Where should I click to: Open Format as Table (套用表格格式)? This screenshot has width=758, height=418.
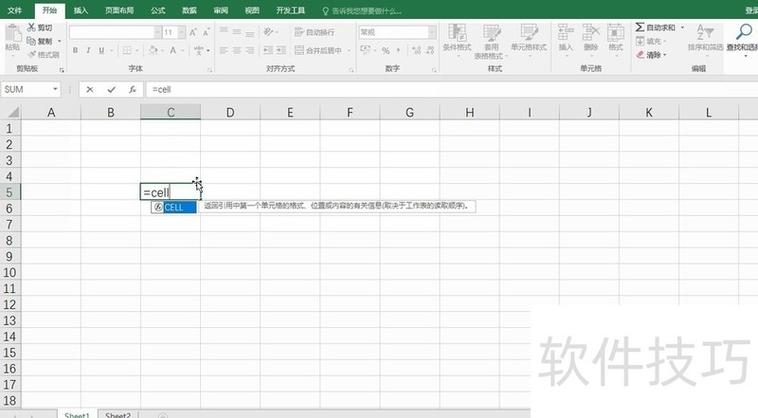(x=491, y=41)
